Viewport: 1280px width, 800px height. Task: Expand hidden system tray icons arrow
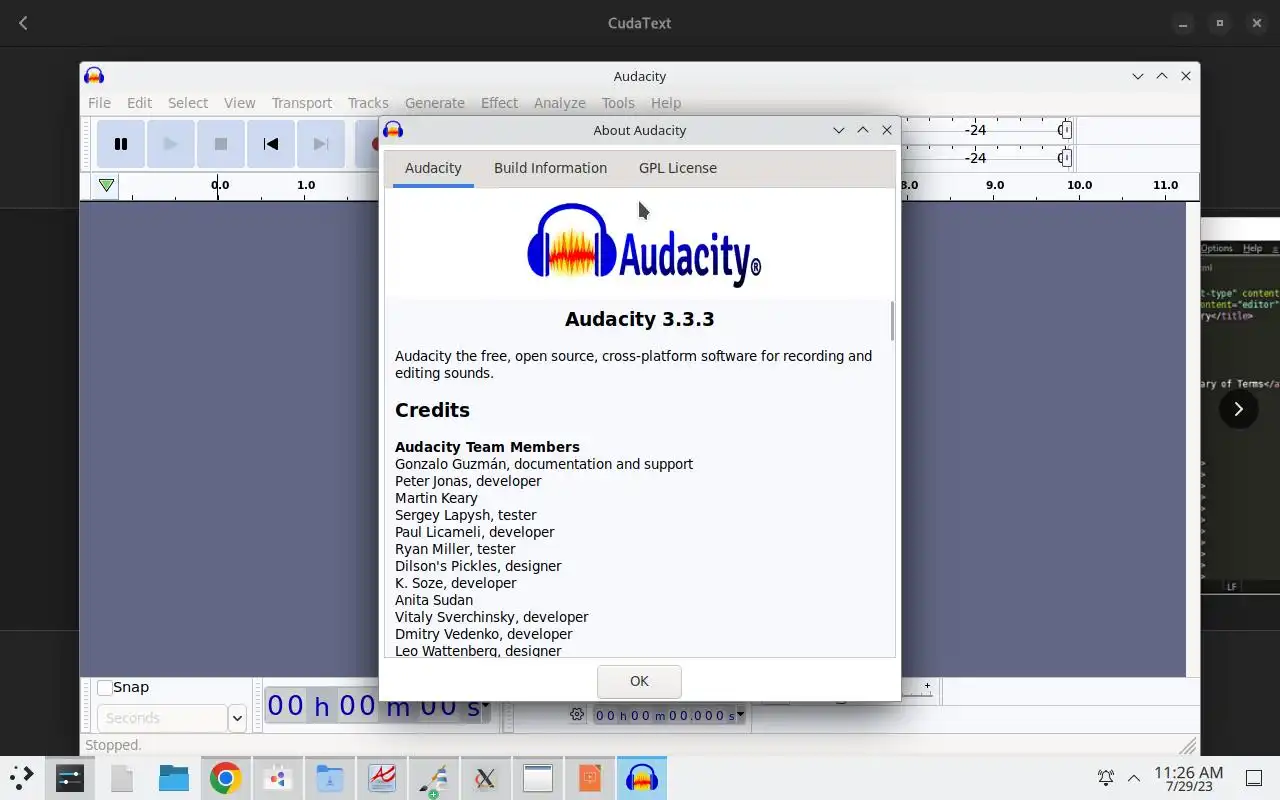(x=1133, y=777)
